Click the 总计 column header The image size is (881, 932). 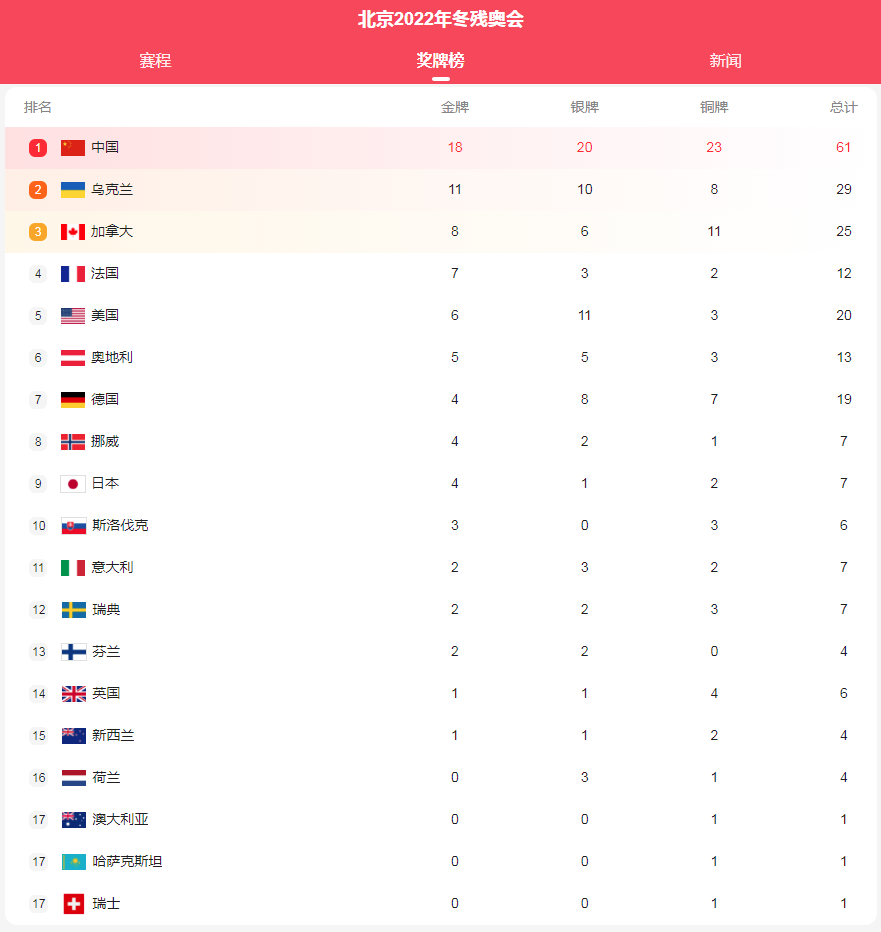(844, 108)
